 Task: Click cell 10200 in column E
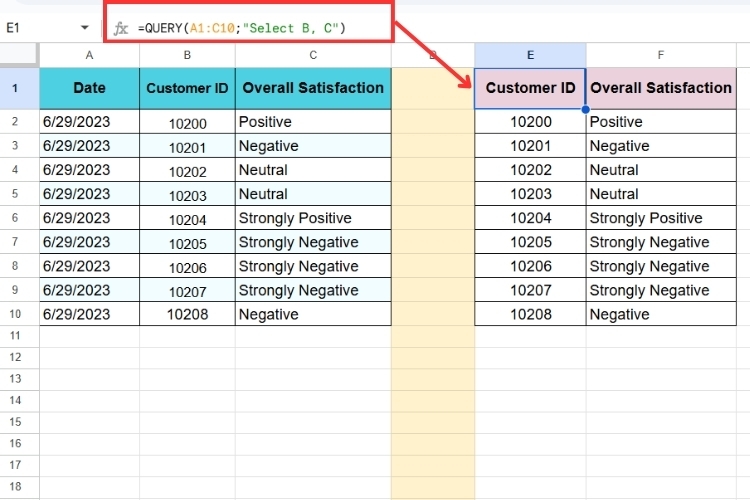coord(530,122)
